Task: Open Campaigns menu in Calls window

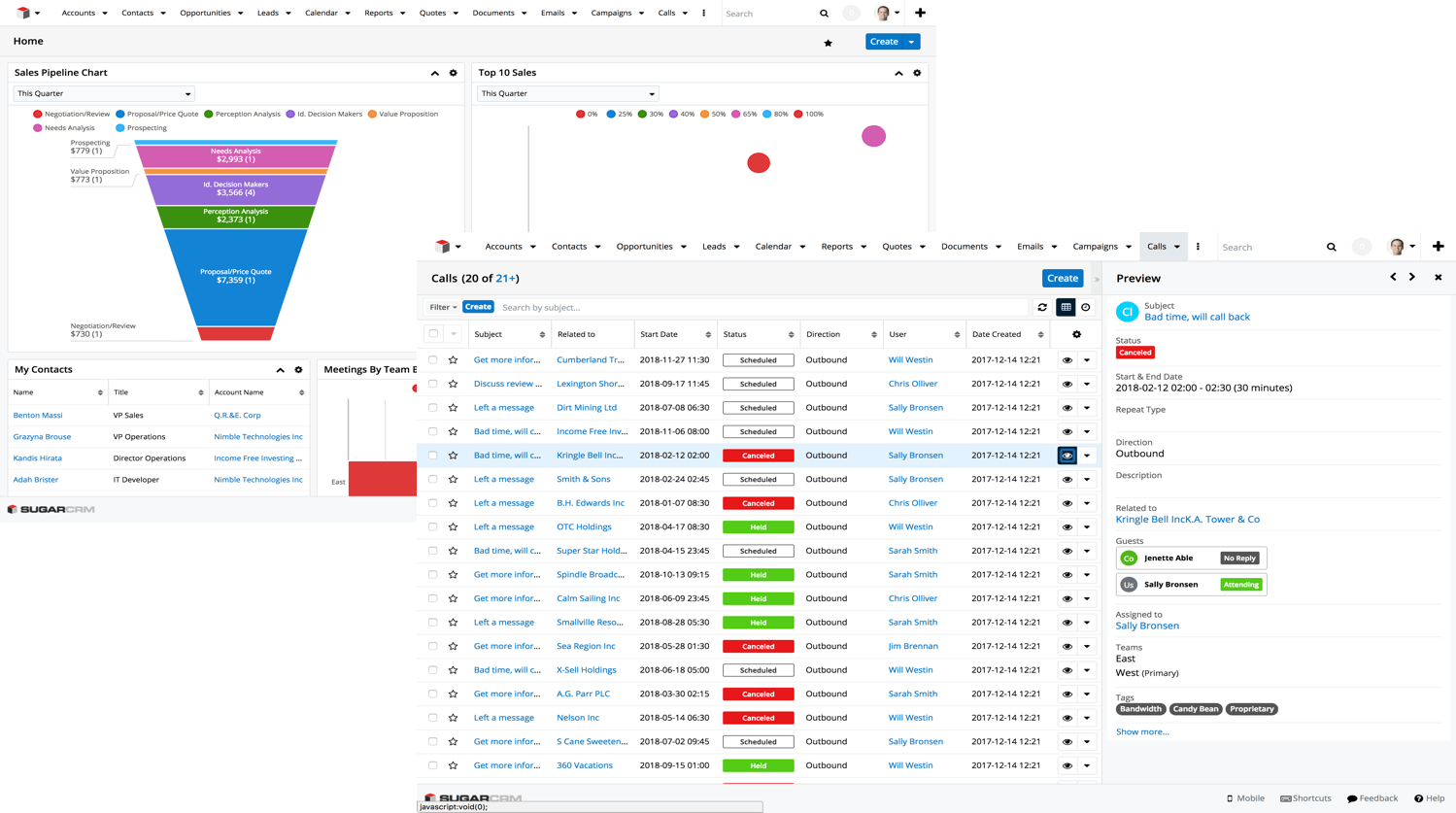Action: [1101, 247]
